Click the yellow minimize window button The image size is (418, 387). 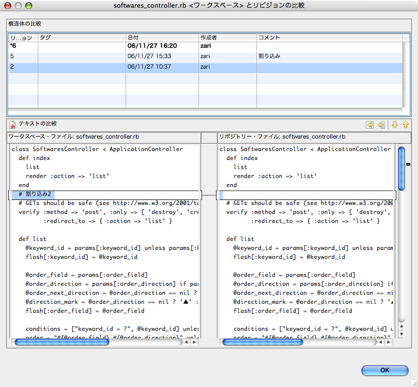pyautogui.click(x=18, y=5)
